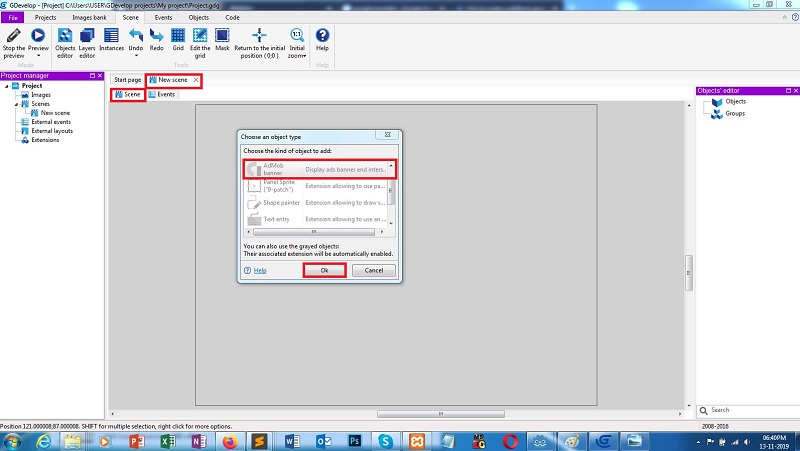Switch to the Images bank ribbon tab
Viewport: 800px width, 451px height.
89,17
